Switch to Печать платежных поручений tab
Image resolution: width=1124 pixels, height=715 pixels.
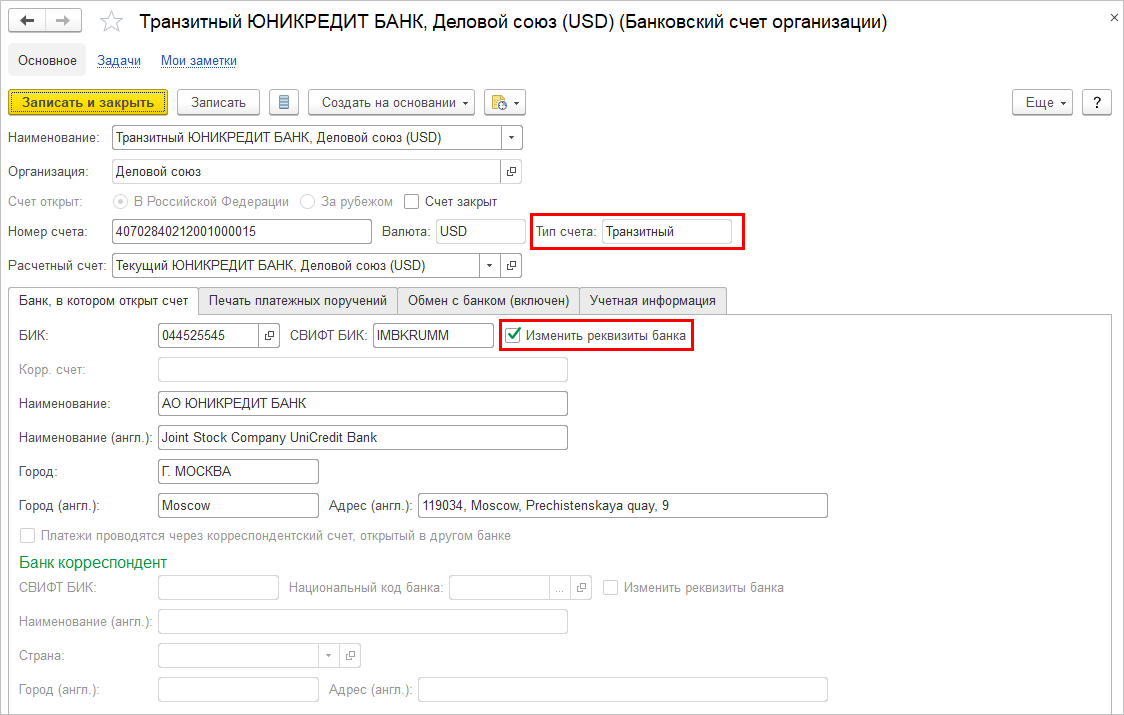(x=297, y=300)
